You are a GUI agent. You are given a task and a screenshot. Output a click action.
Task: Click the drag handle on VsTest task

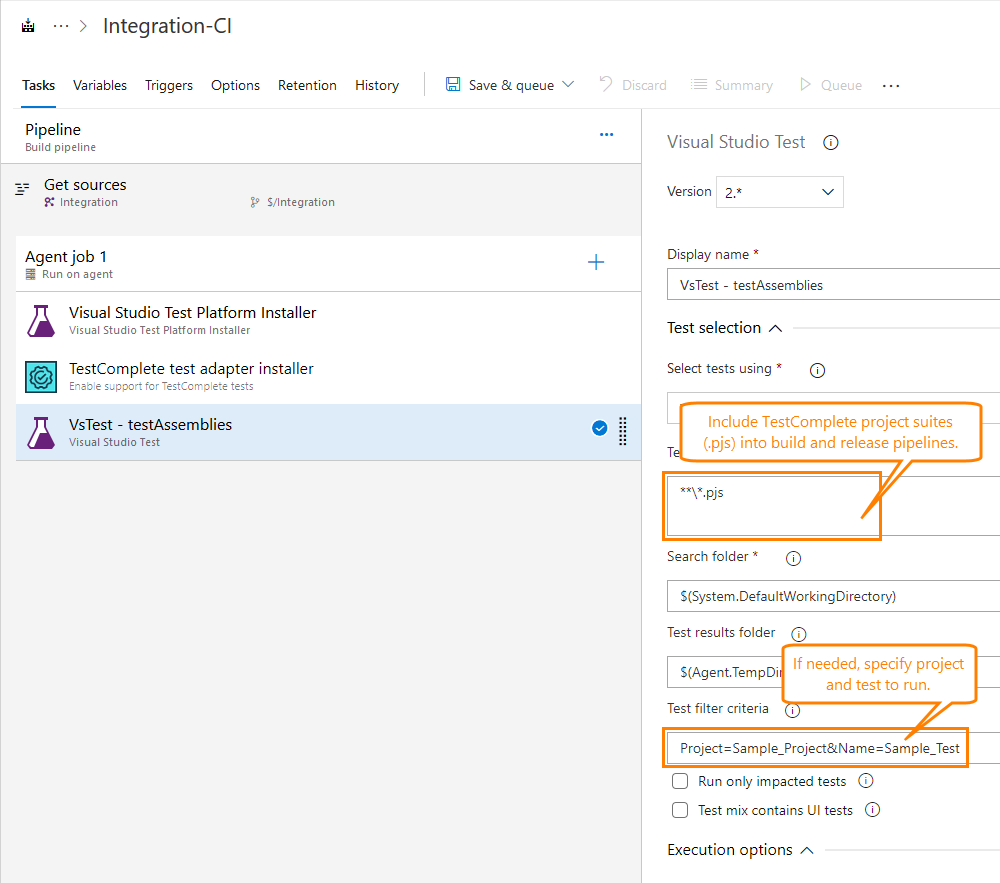[x=623, y=430]
